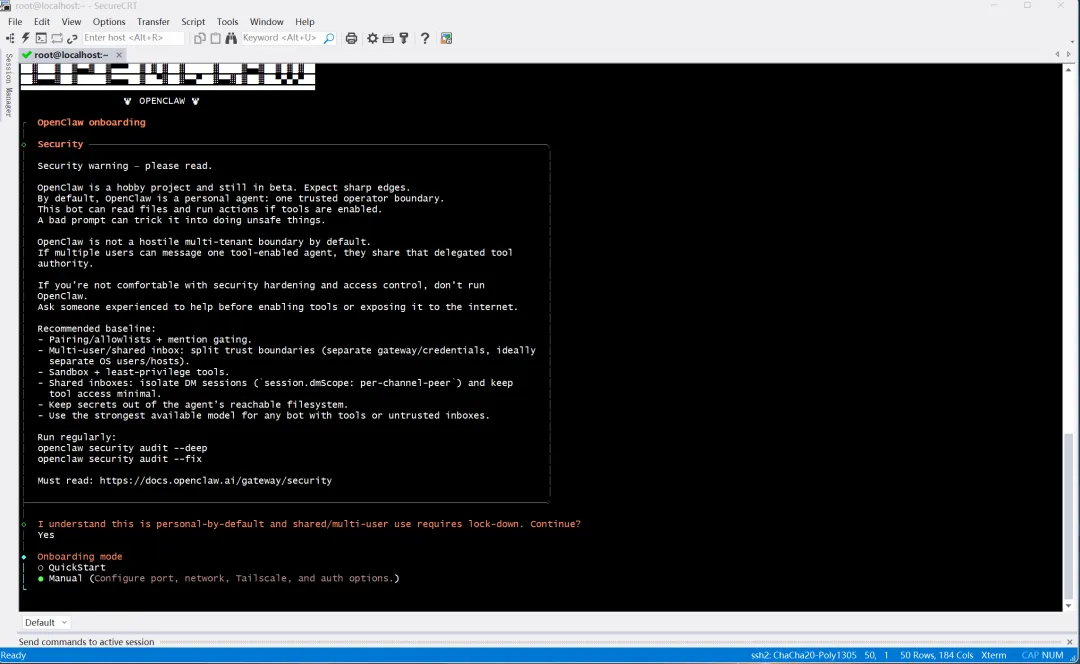
Task: Click the SecureFX launch icon
Action: [446, 39]
